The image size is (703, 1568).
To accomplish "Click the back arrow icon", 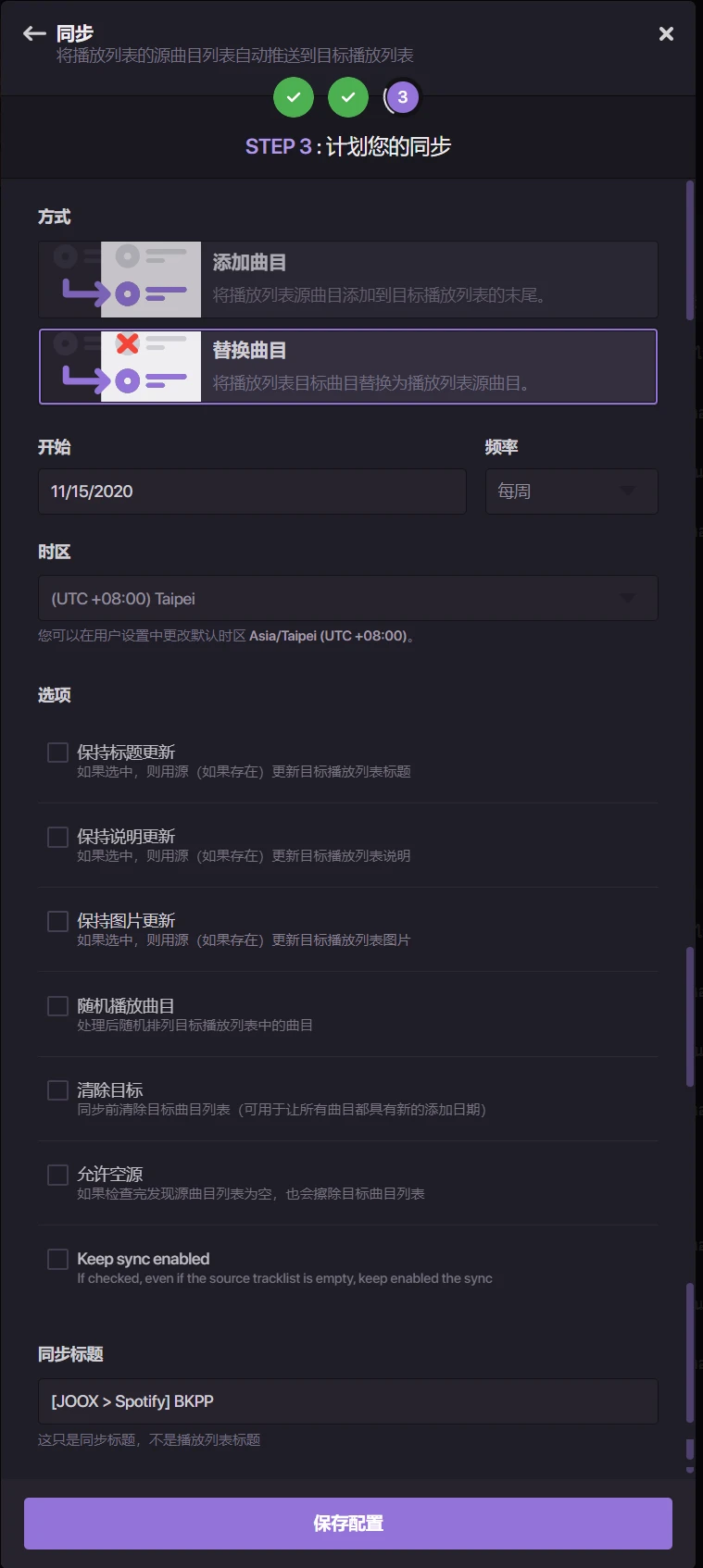I will coord(34,33).
